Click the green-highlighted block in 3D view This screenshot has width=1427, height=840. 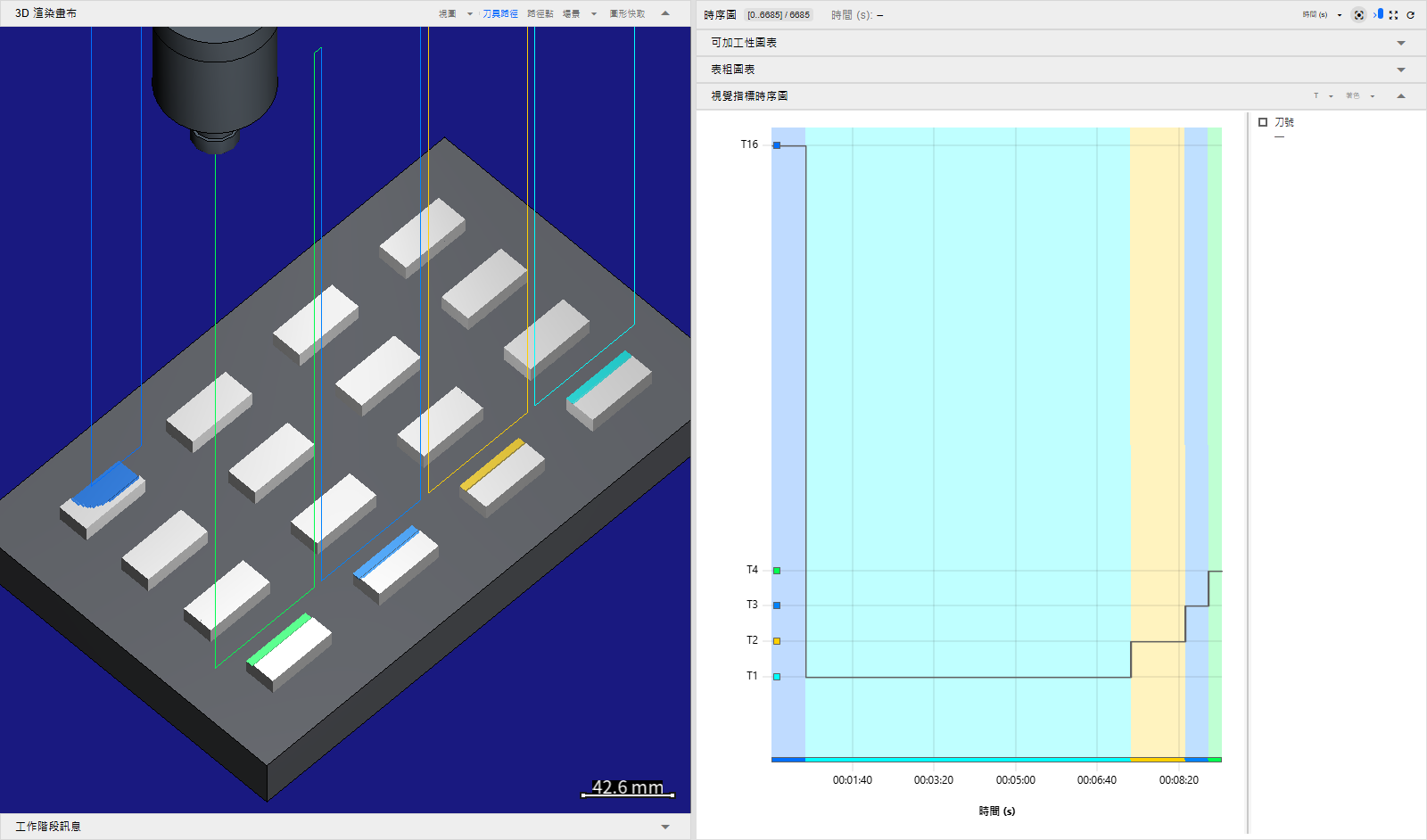coord(288,650)
